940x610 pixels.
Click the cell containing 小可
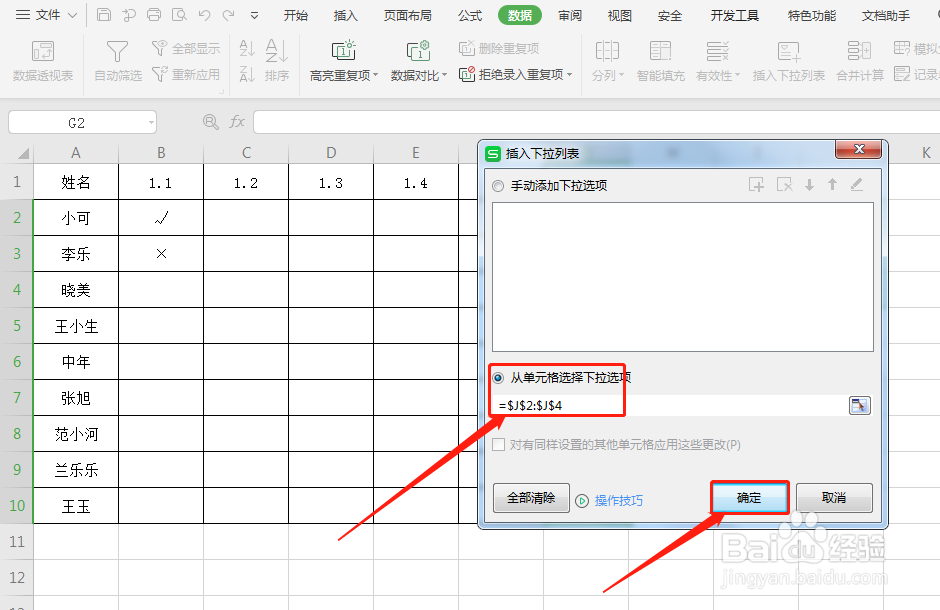pyautogui.click(x=76, y=218)
